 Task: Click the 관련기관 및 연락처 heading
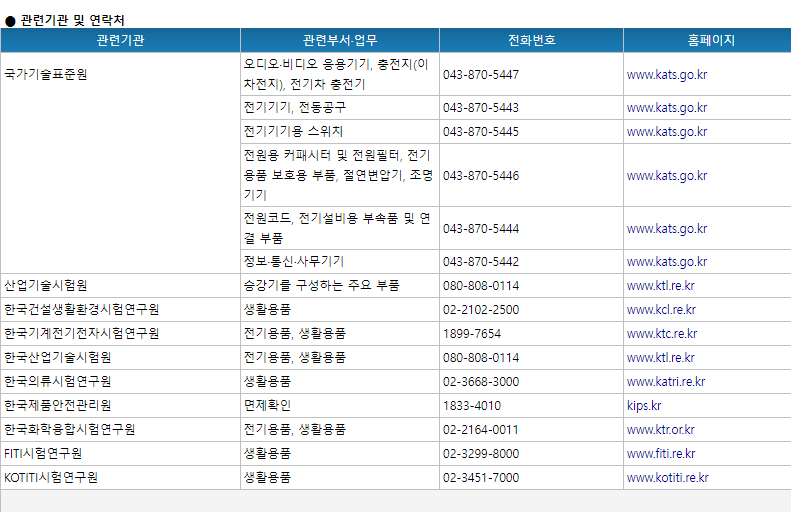(72, 20)
